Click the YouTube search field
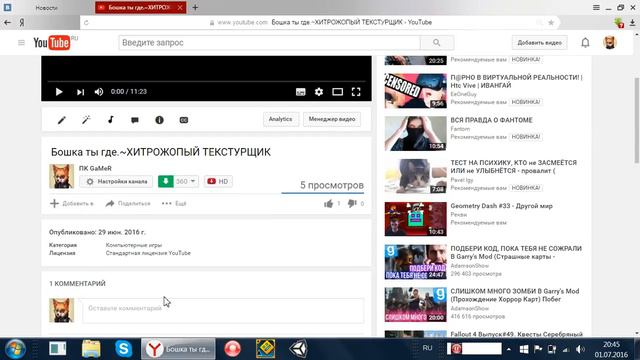Screen dimensions: 640x360 (x=269, y=42)
